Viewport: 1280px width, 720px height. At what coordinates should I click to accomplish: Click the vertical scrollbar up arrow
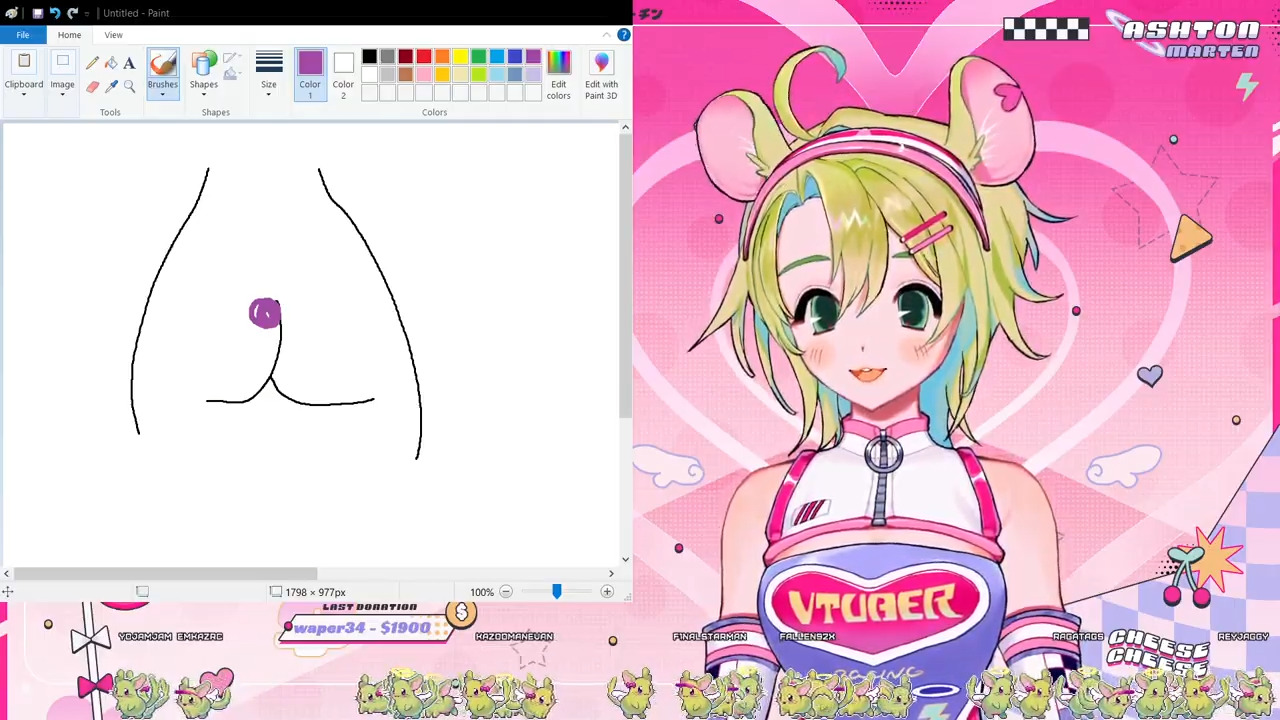tap(626, 127)
